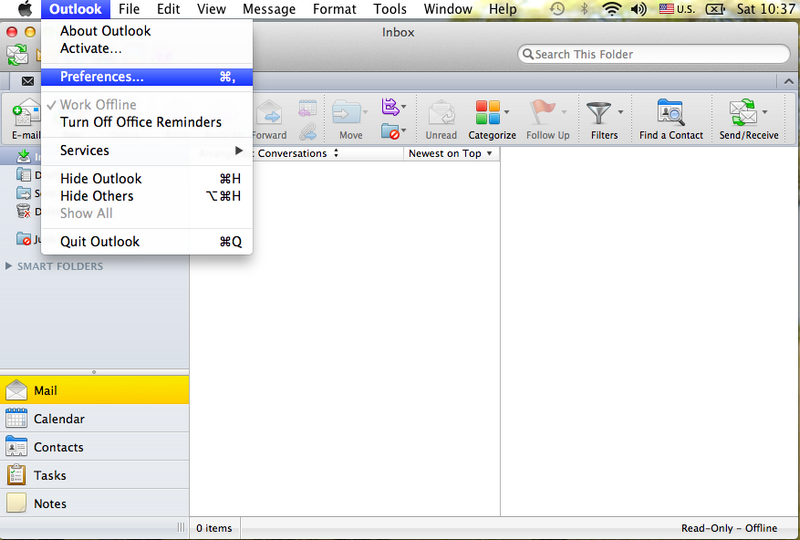Image resolution: width=800 pixels, height=540 pixels.
Task: Expand the SMART FOLDERS section
Action: [8, 266]
